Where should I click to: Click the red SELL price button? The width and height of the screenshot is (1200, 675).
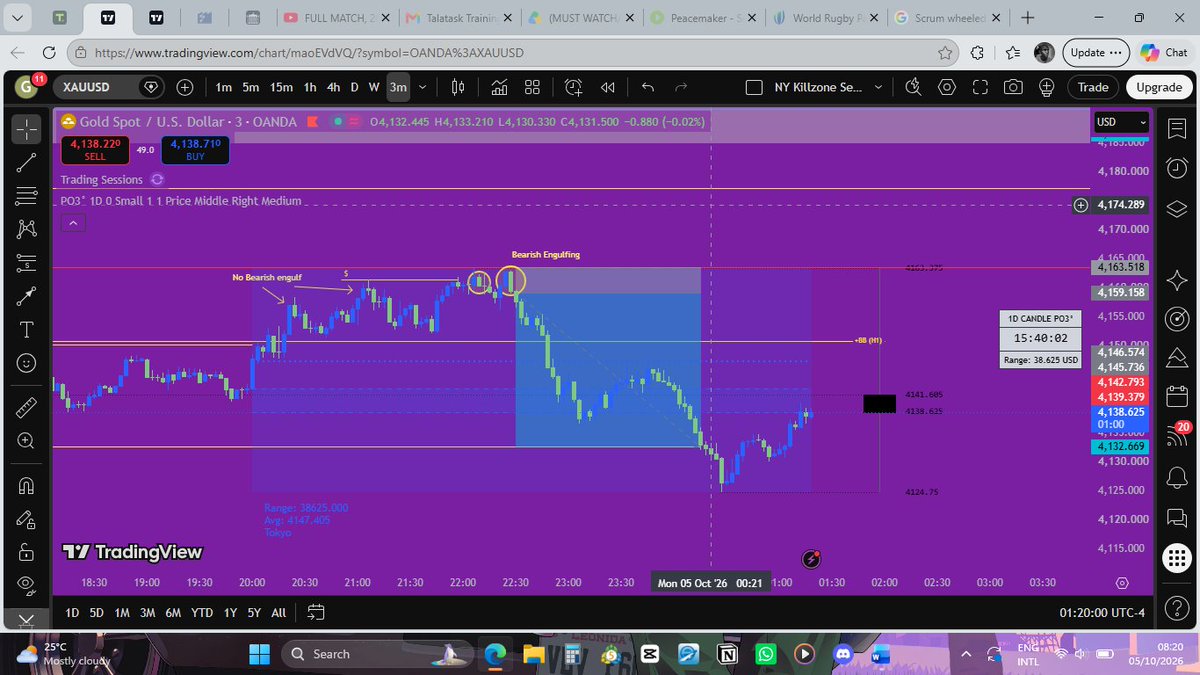pos(93,150)
